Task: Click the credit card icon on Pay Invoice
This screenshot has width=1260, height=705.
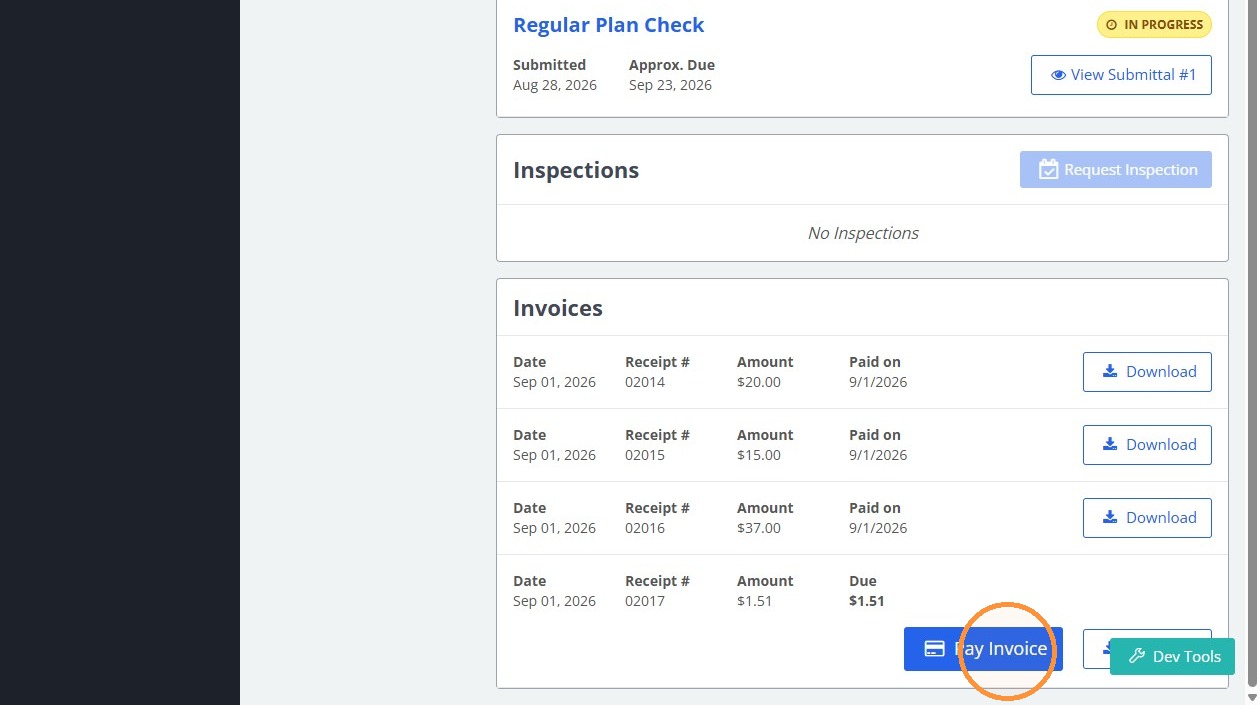Action: pos(935,649)
